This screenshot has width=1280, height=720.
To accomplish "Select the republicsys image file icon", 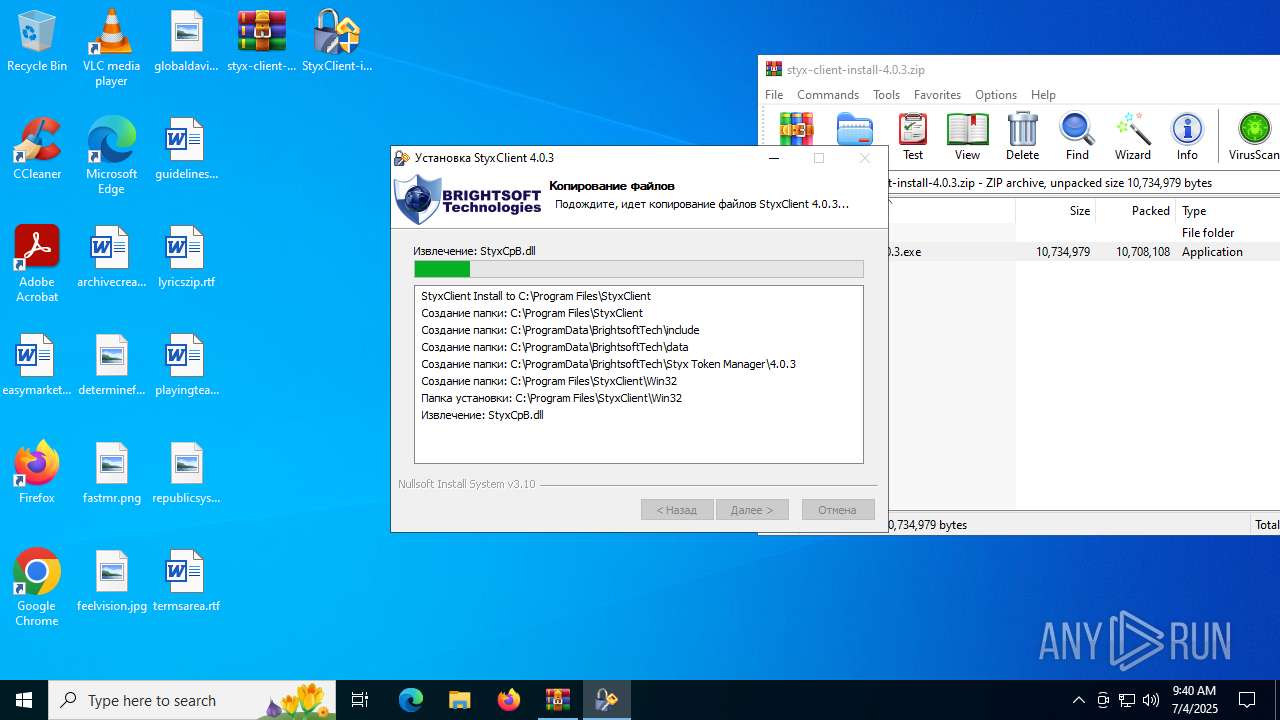I will (x=186, y=473).
